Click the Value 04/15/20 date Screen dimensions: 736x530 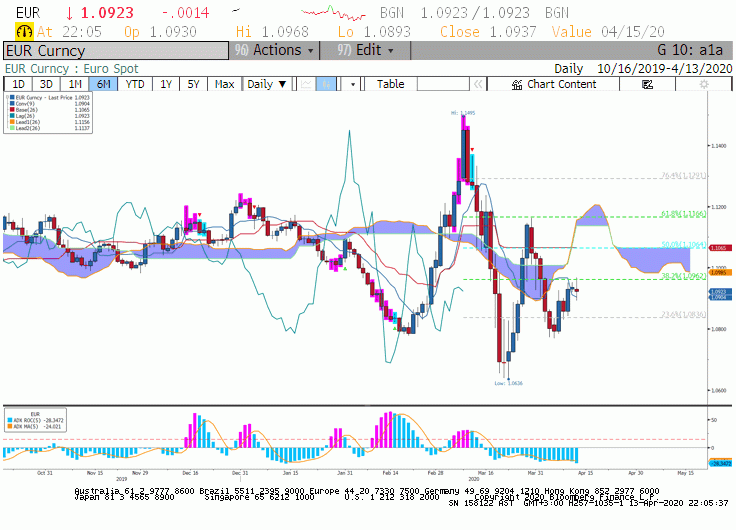click(608, 32)
